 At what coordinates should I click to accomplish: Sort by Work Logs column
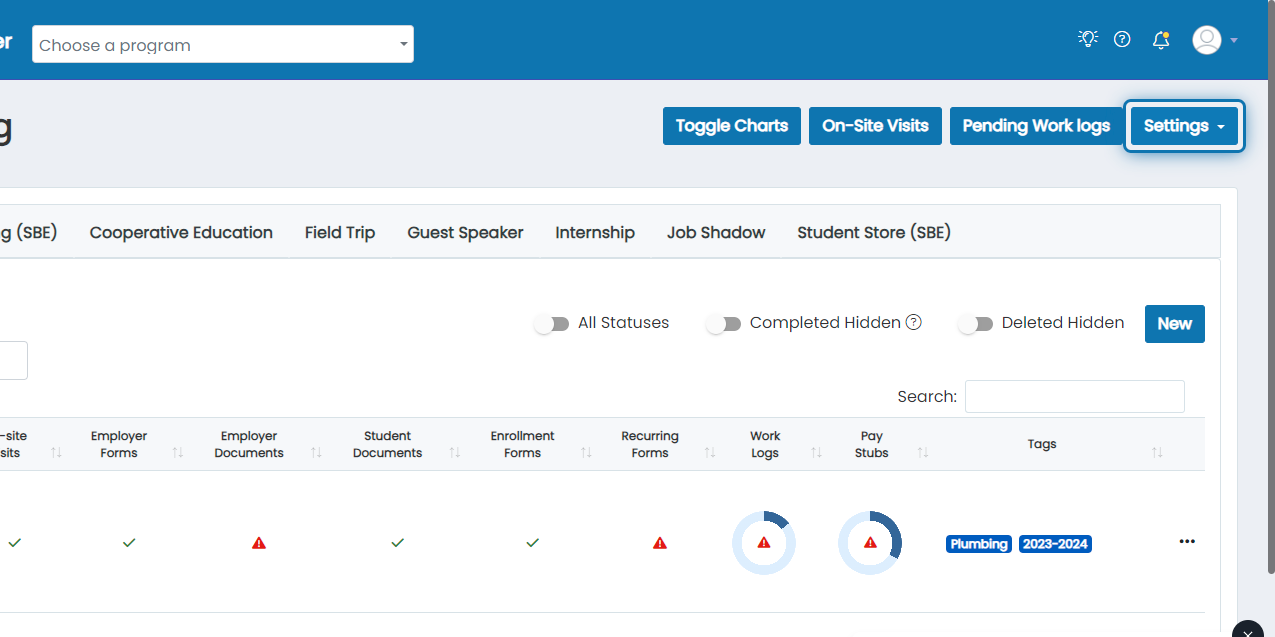pyautogui.click(x=816, y=453)
